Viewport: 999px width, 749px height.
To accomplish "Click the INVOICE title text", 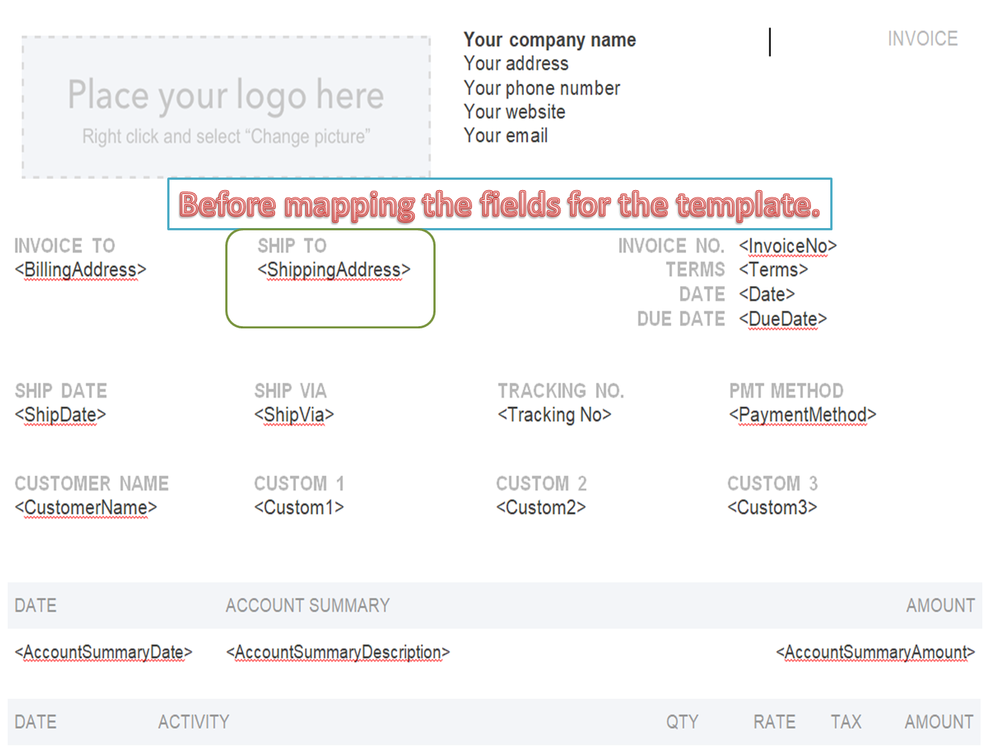I will (922, 39).
